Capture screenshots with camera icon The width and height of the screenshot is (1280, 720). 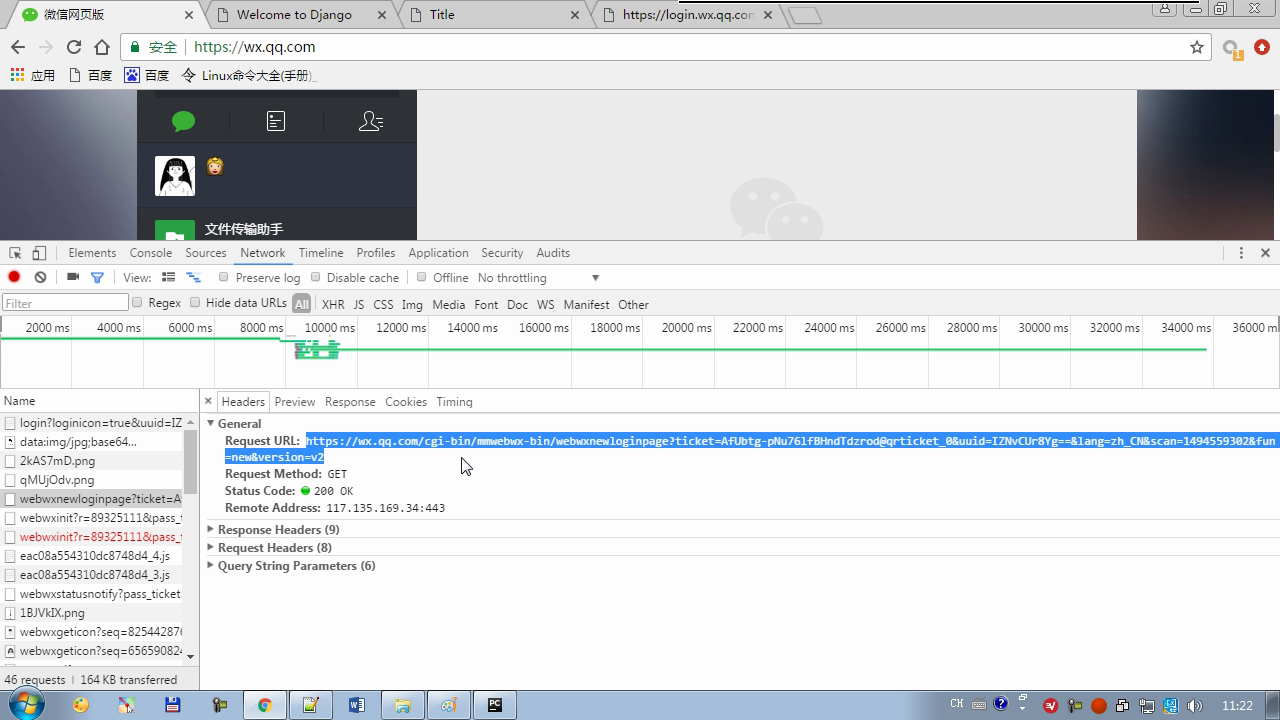click(x=73, y=277)
